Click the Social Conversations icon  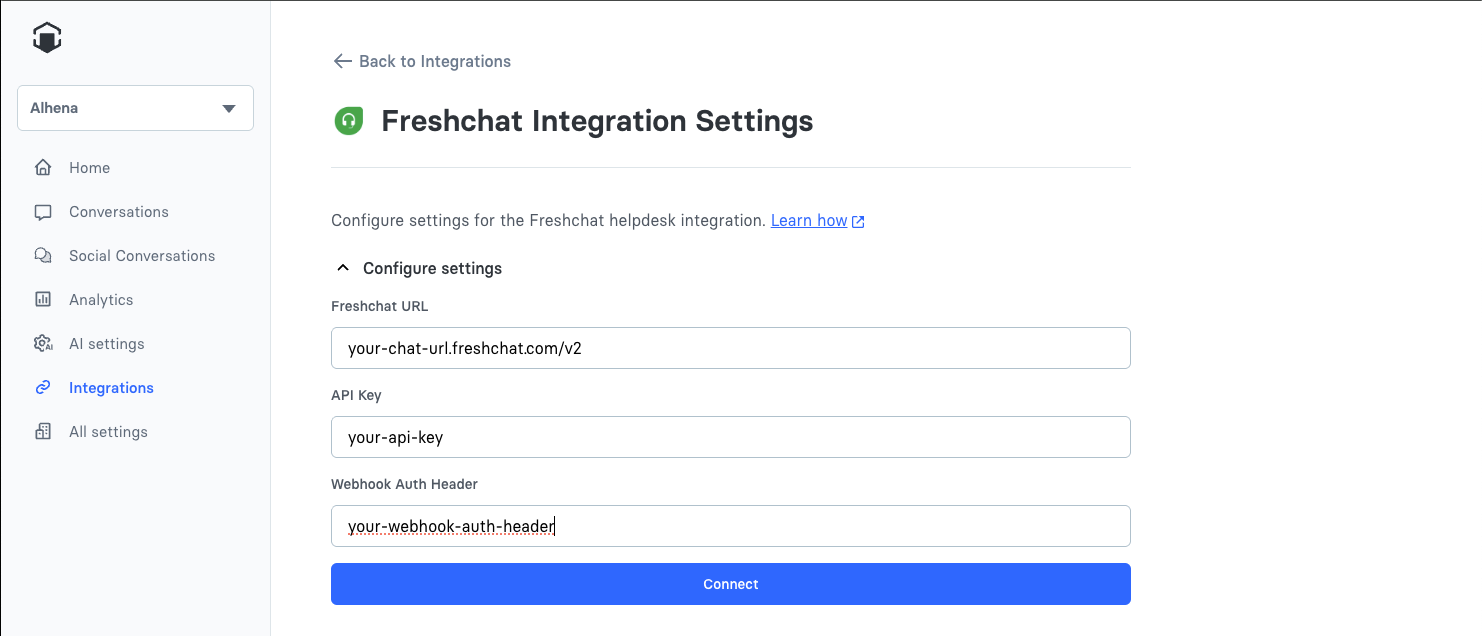(43, 256)
